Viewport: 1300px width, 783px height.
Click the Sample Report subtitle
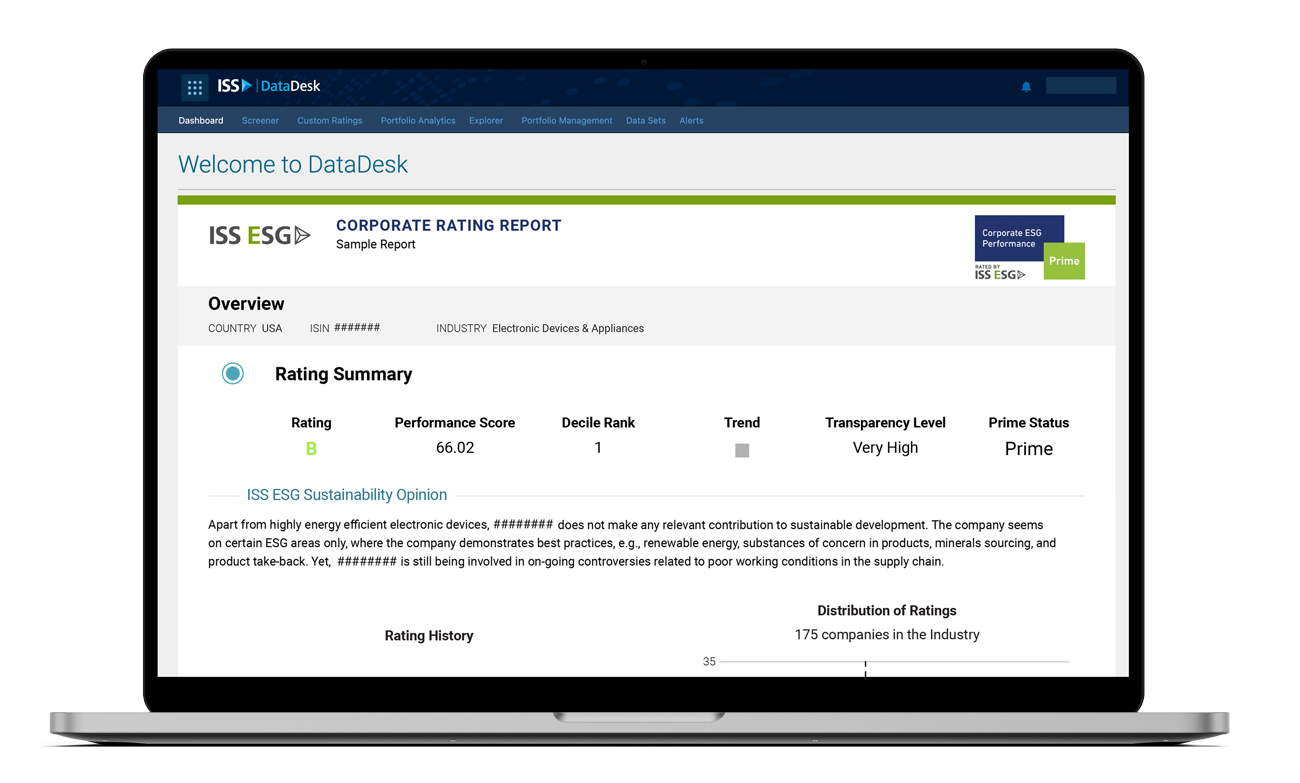click(x=376, y=245)
